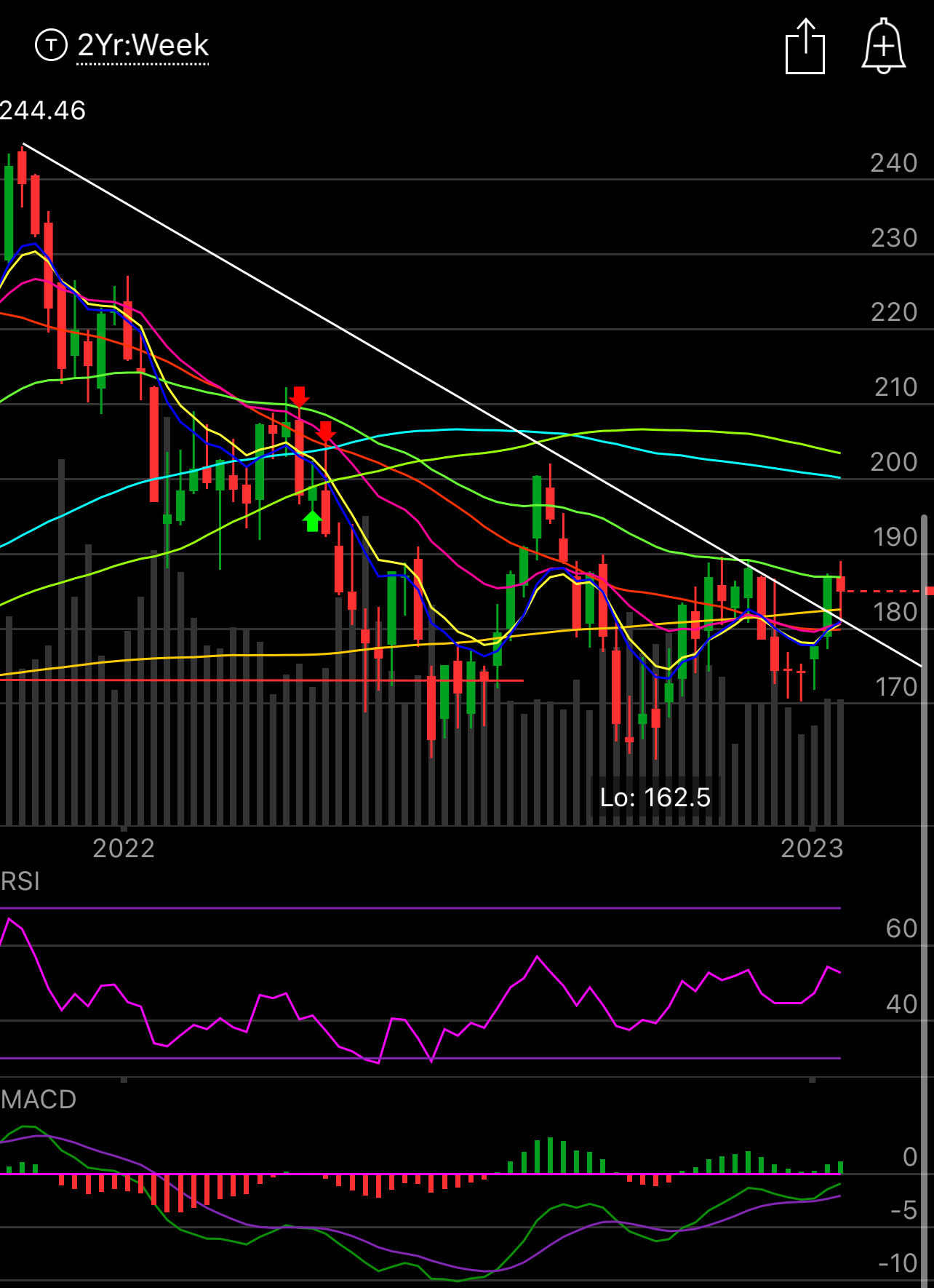Tap the red current price marker on axis
Image resolution: width=934 pixels, height=1288 pixels.
[x=929, y=591]
